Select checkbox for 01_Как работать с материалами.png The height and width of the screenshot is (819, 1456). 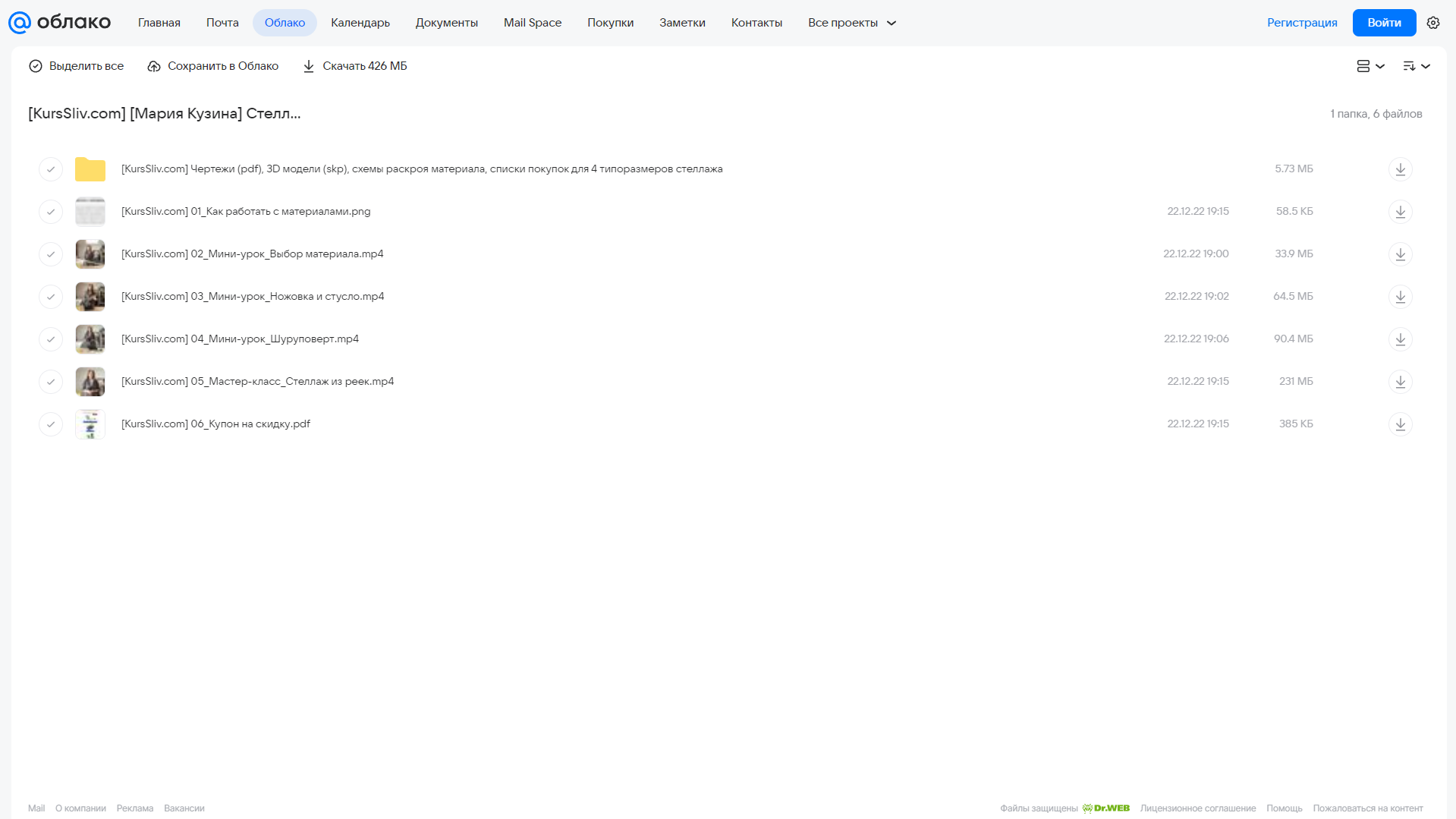coord(51,212)
